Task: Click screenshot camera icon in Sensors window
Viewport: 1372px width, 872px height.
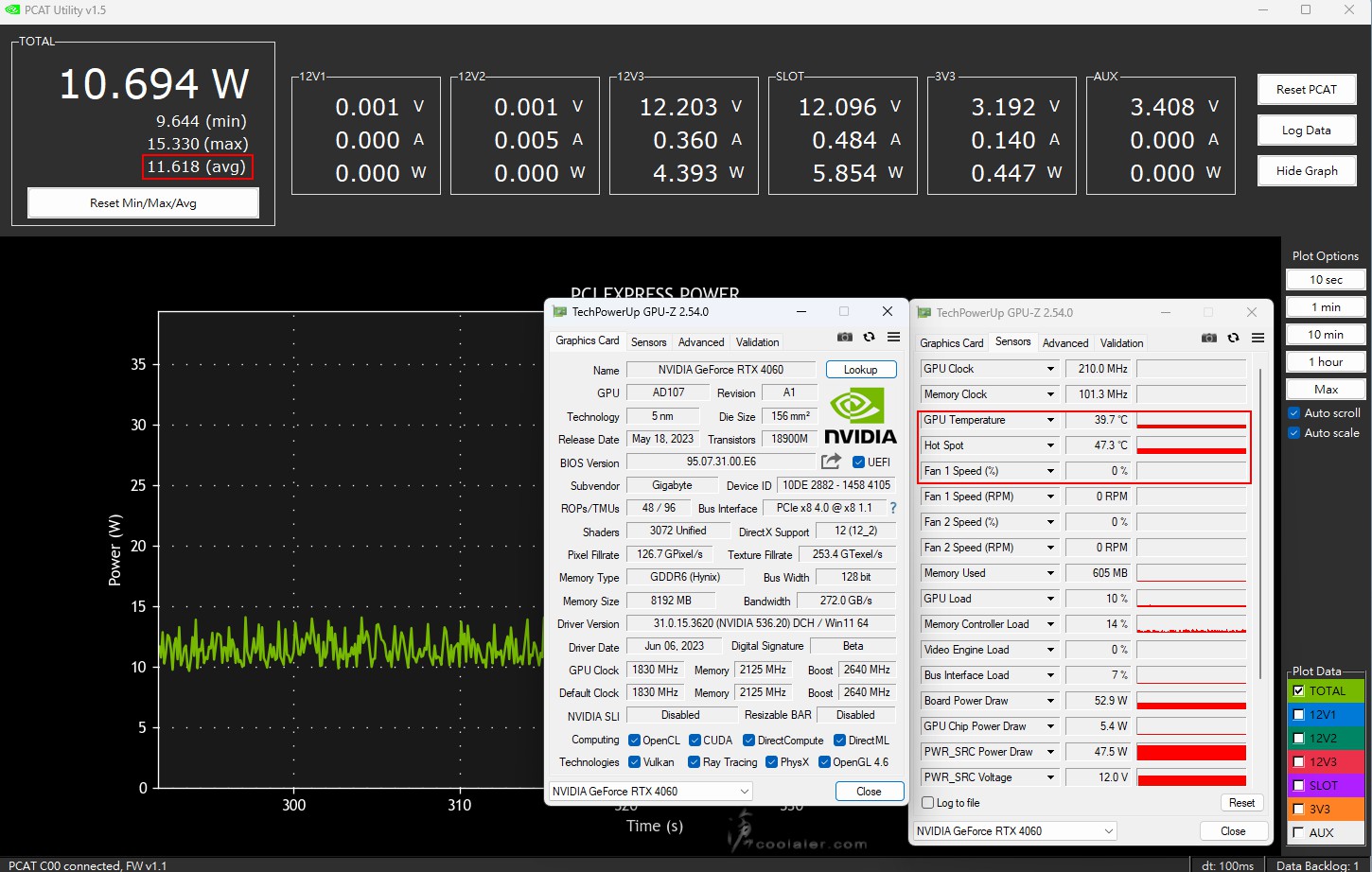Action: 1209,338
